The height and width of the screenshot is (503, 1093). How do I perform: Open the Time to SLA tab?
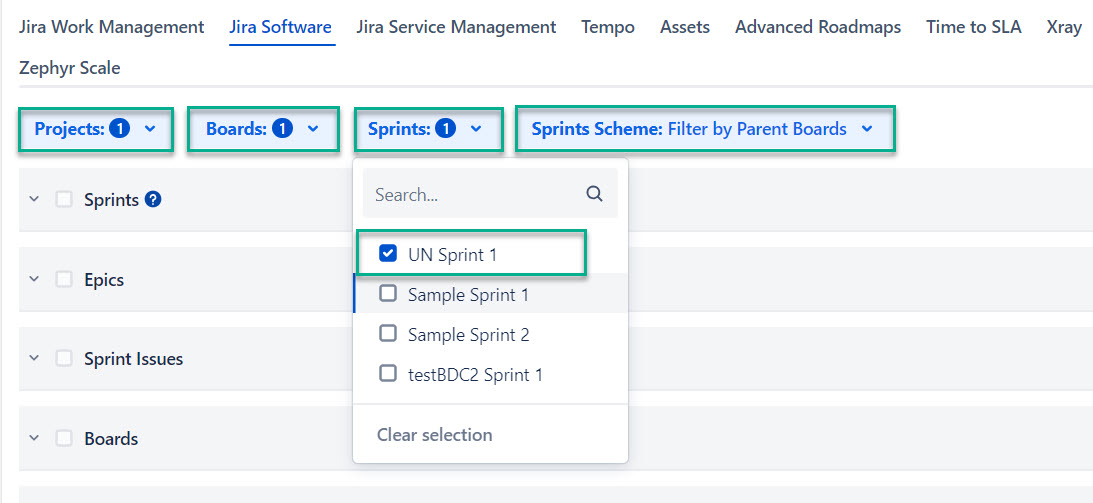[974, 27]
